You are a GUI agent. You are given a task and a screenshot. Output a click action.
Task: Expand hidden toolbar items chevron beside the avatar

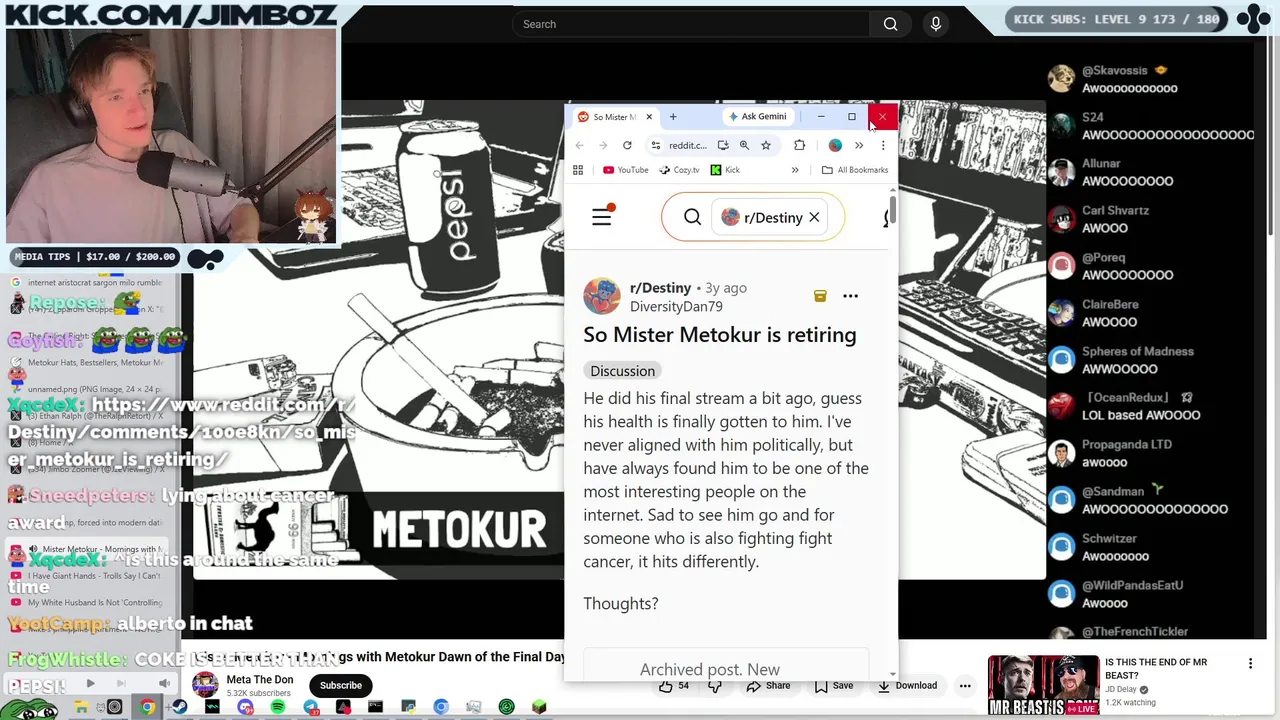858,145
